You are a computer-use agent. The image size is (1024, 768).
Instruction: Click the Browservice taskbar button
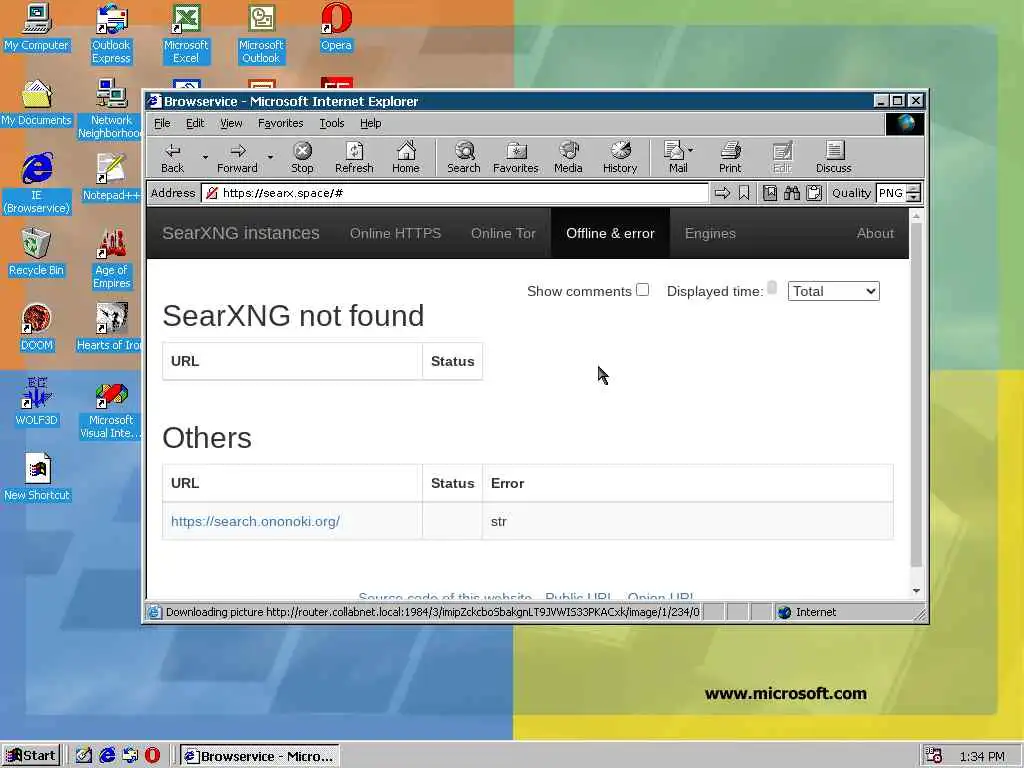point(260,756)
